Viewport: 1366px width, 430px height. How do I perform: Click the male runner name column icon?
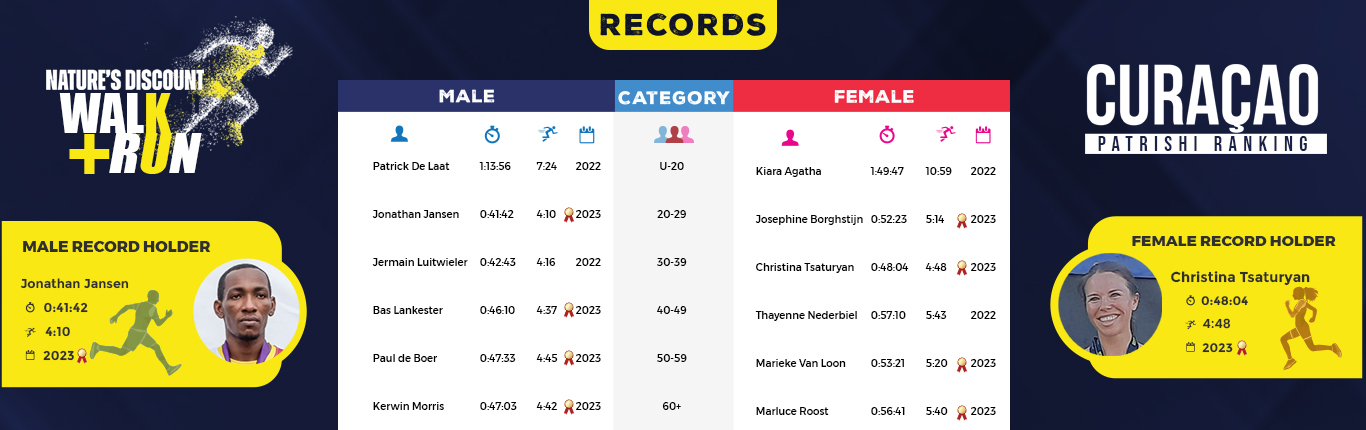(399, 134)
